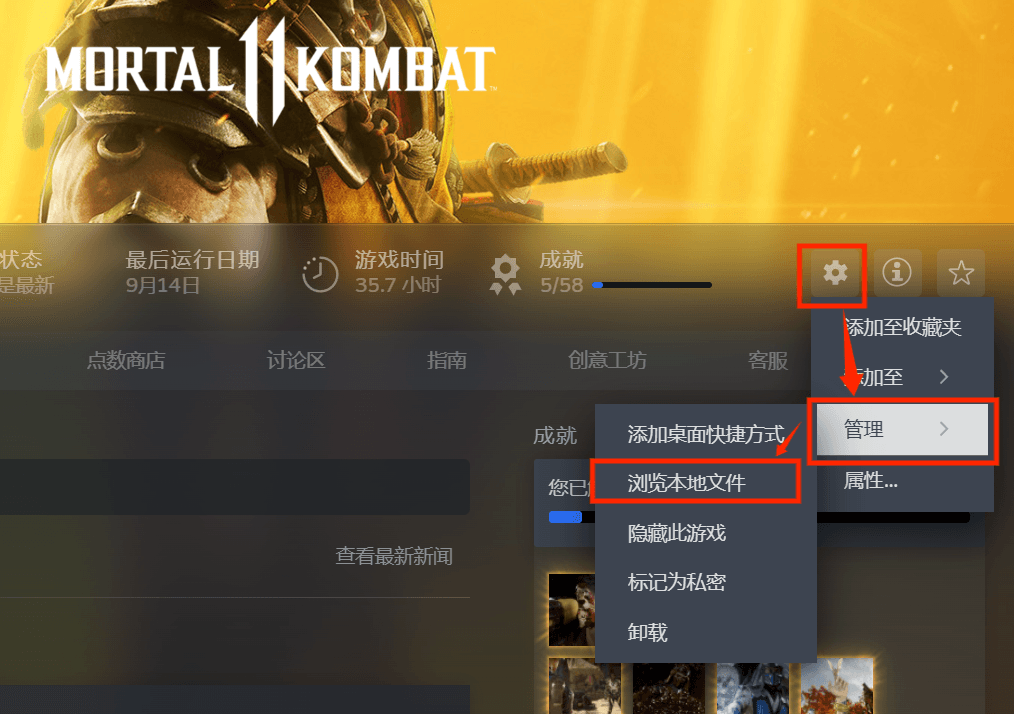Viewport: 1014px width, 714px height.
Task: Click the playtime clock icon
Action: (320, 274)
